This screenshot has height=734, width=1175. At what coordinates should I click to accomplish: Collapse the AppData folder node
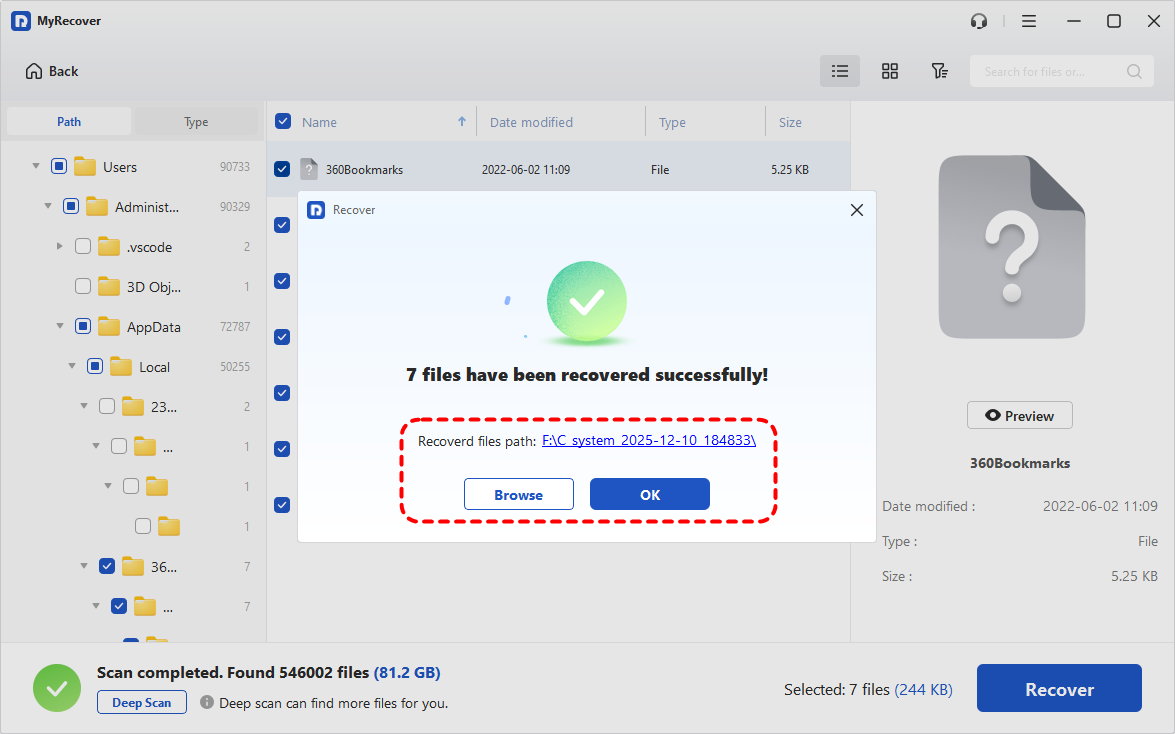click(x=60, y=327)
